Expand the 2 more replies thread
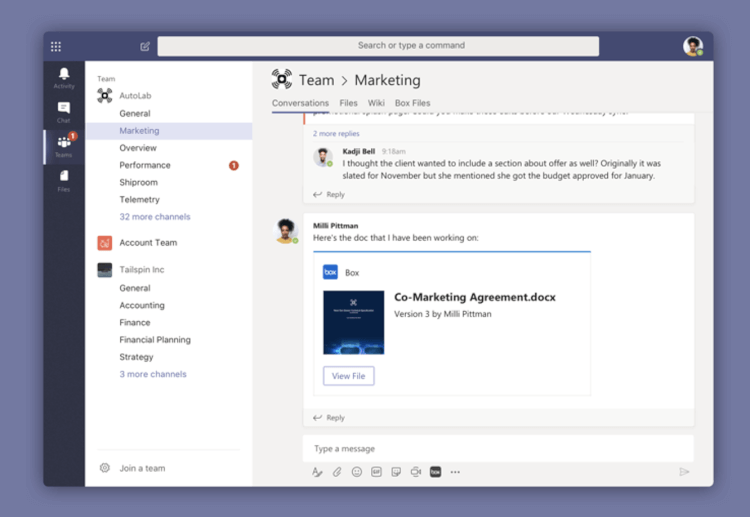 [x=336, y=133]
